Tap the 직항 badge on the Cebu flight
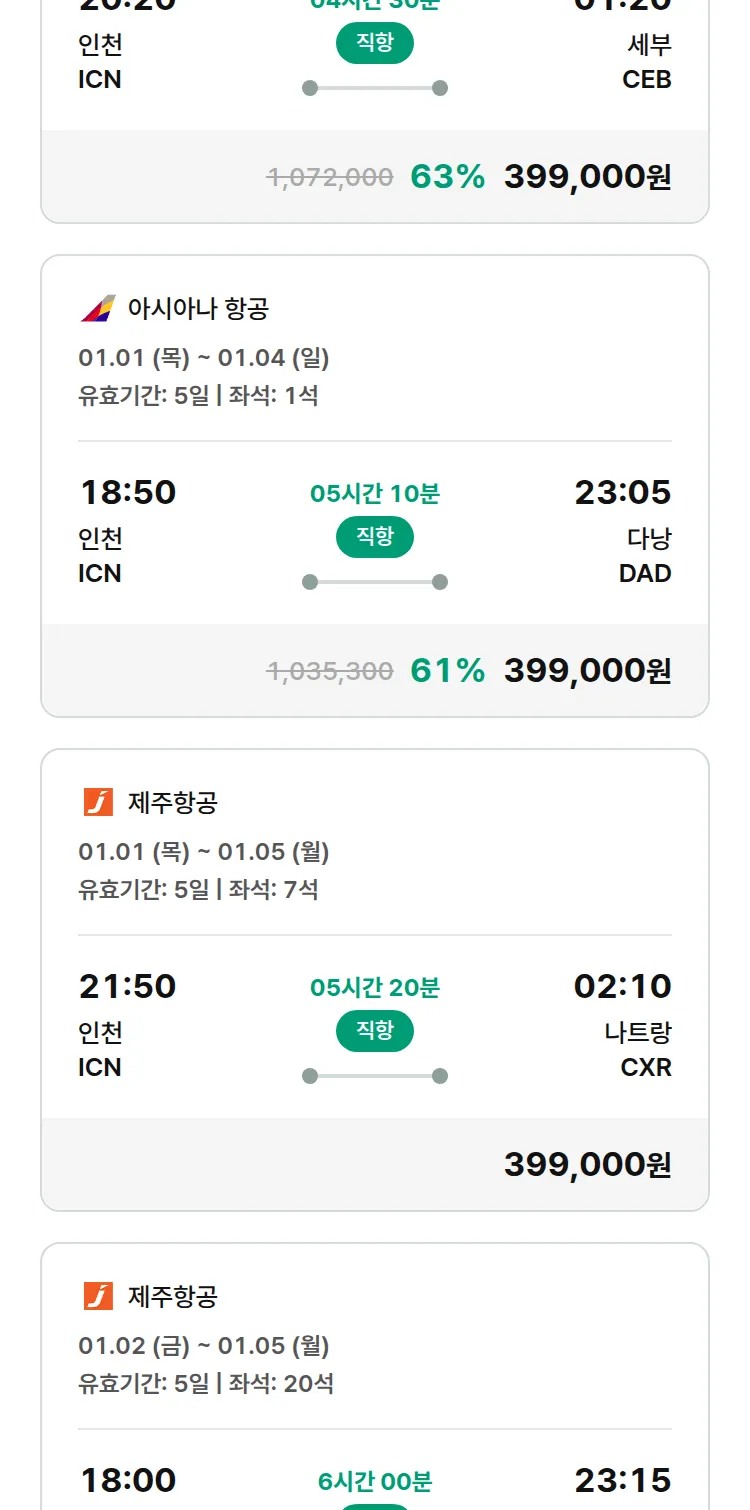Screen dimensions: 750x1510 [x=375, y=43]
